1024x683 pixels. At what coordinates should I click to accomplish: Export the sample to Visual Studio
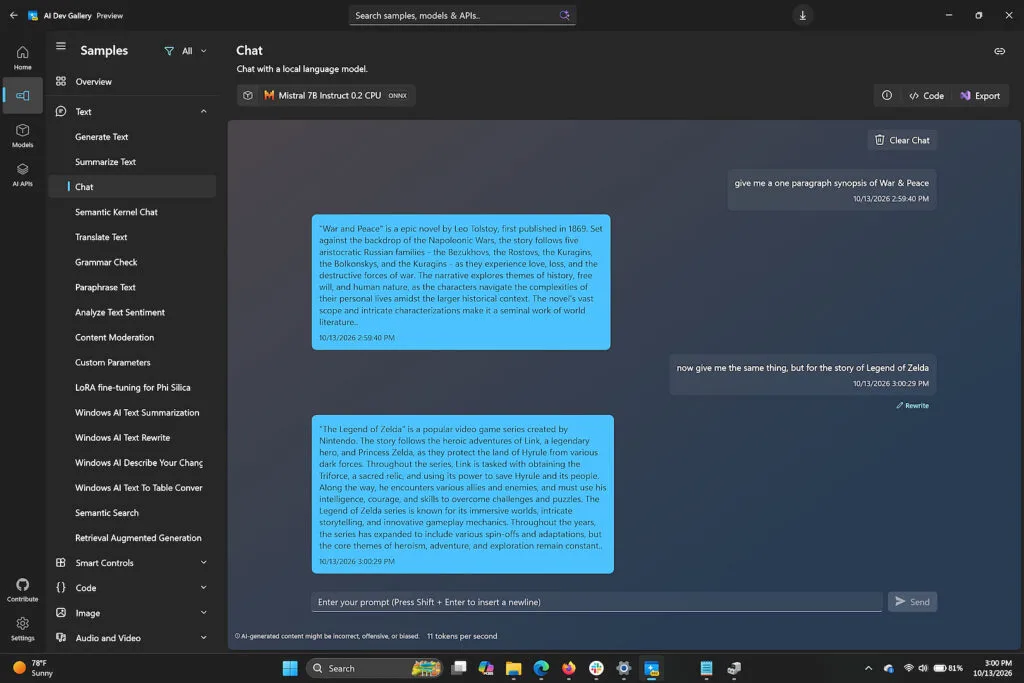coord(980,95)
